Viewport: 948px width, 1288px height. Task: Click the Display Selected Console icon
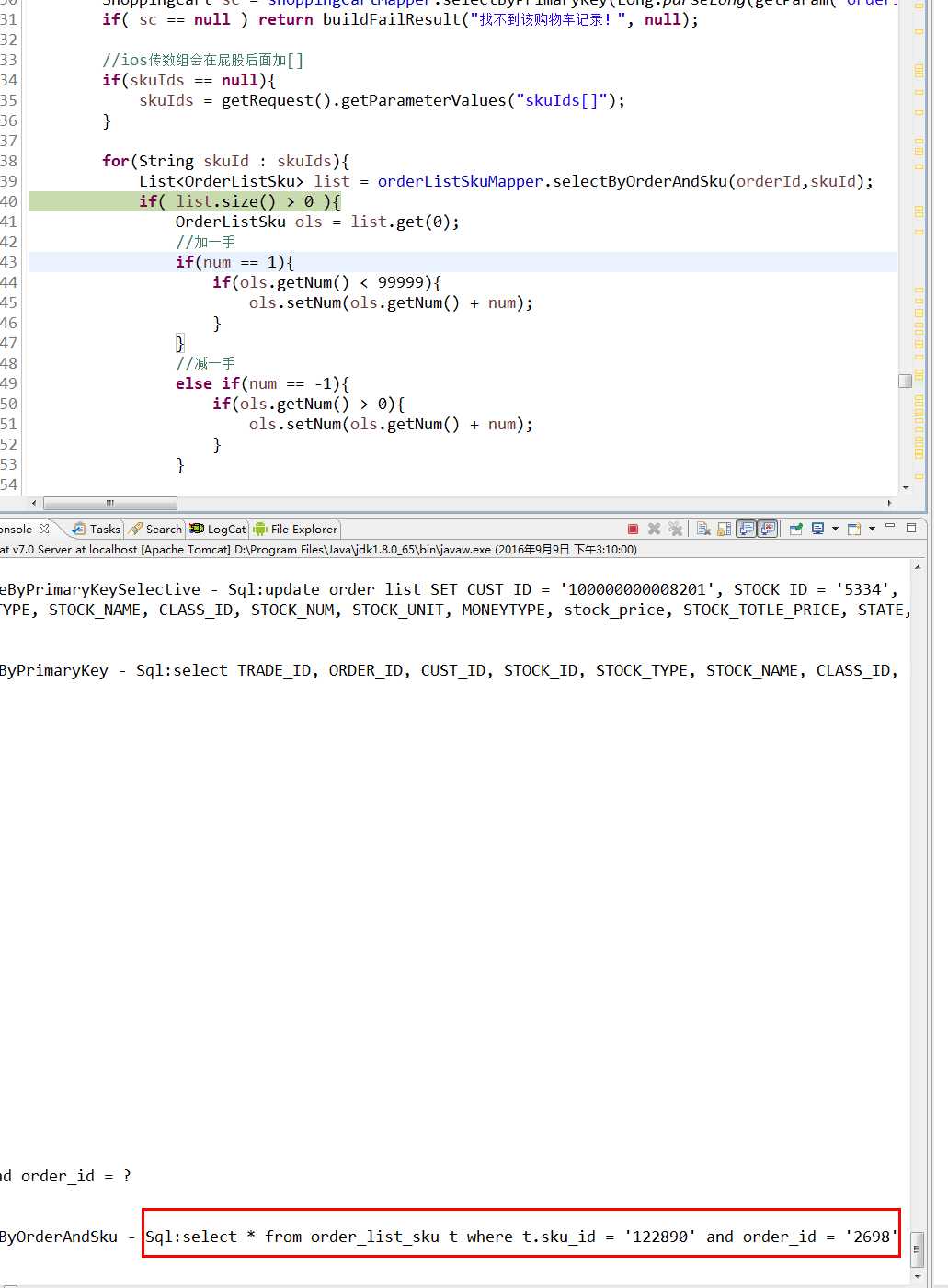click(817, 529)
